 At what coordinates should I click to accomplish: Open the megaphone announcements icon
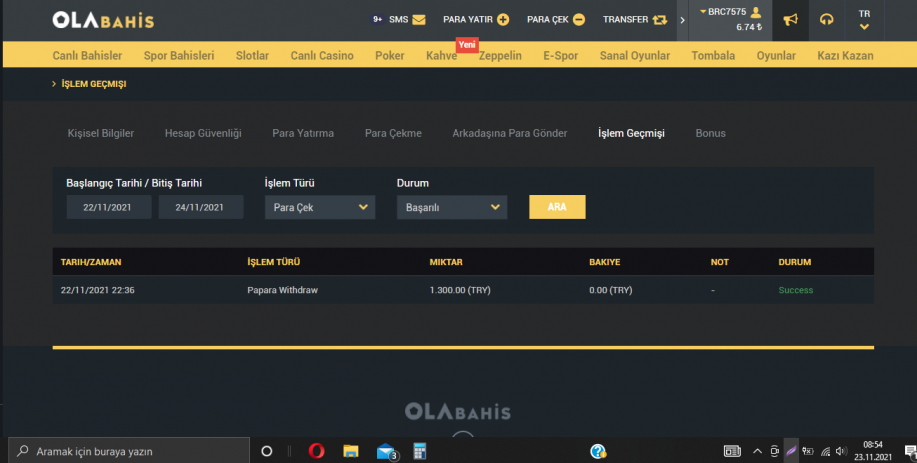click(790, 20)
